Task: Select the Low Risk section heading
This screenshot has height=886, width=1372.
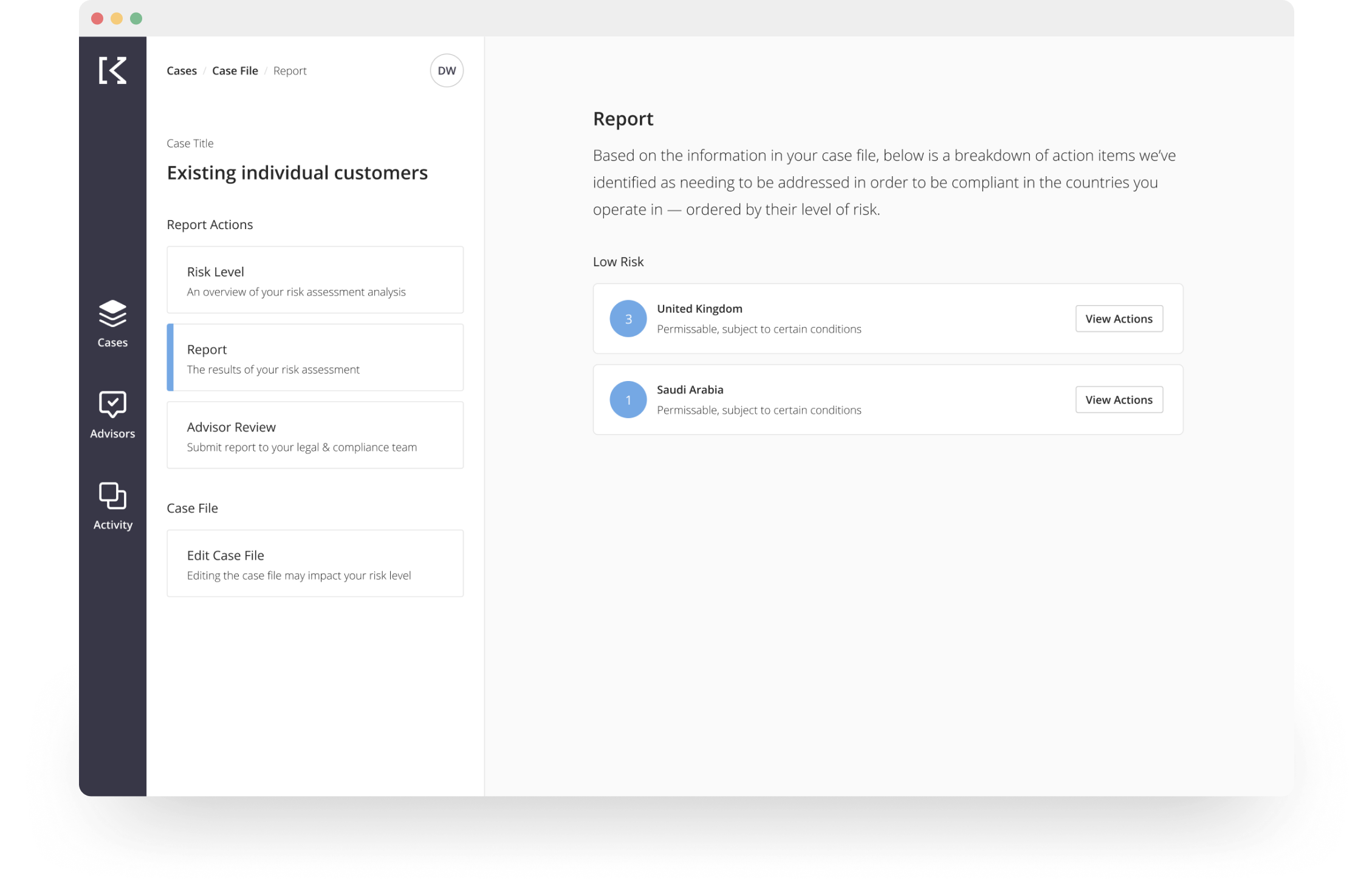Action: (x=619, y=261)
